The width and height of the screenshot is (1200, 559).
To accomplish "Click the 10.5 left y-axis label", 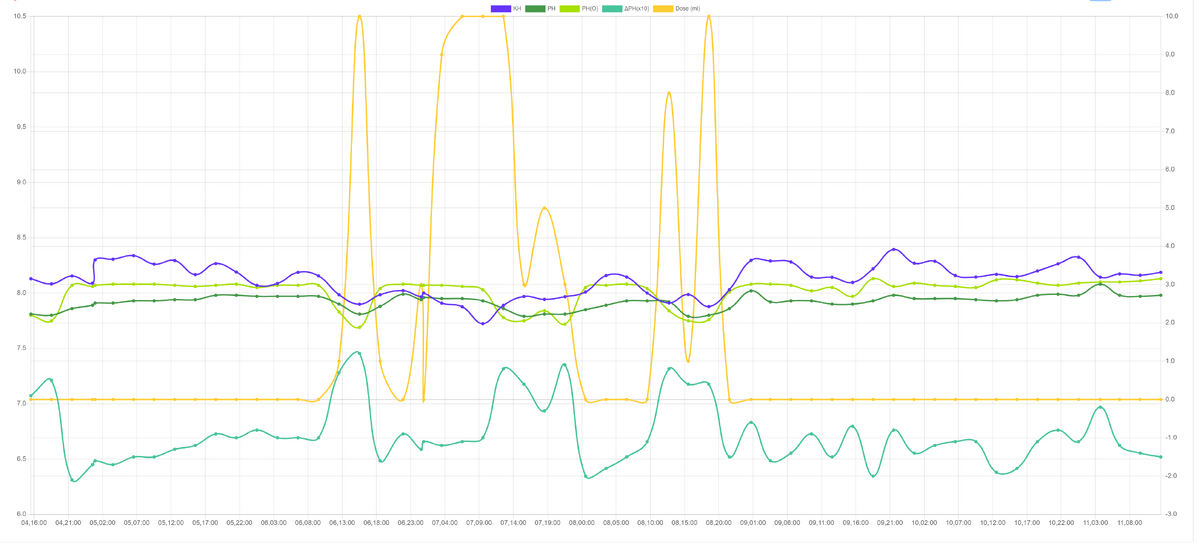I will [20, 16].
